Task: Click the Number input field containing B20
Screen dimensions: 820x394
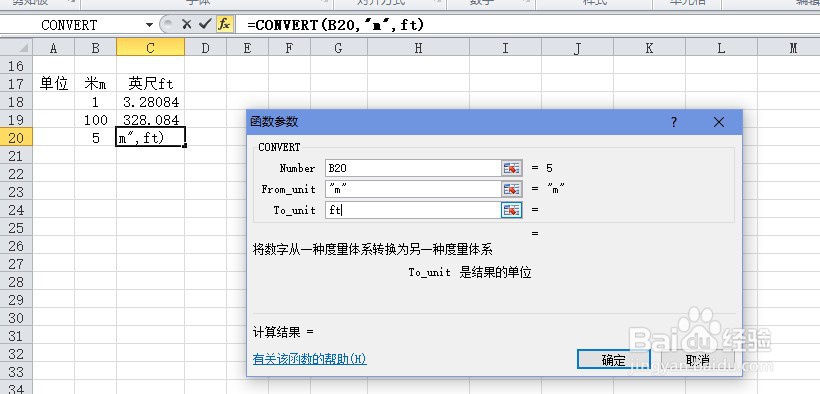Action: tap(413, 168)
